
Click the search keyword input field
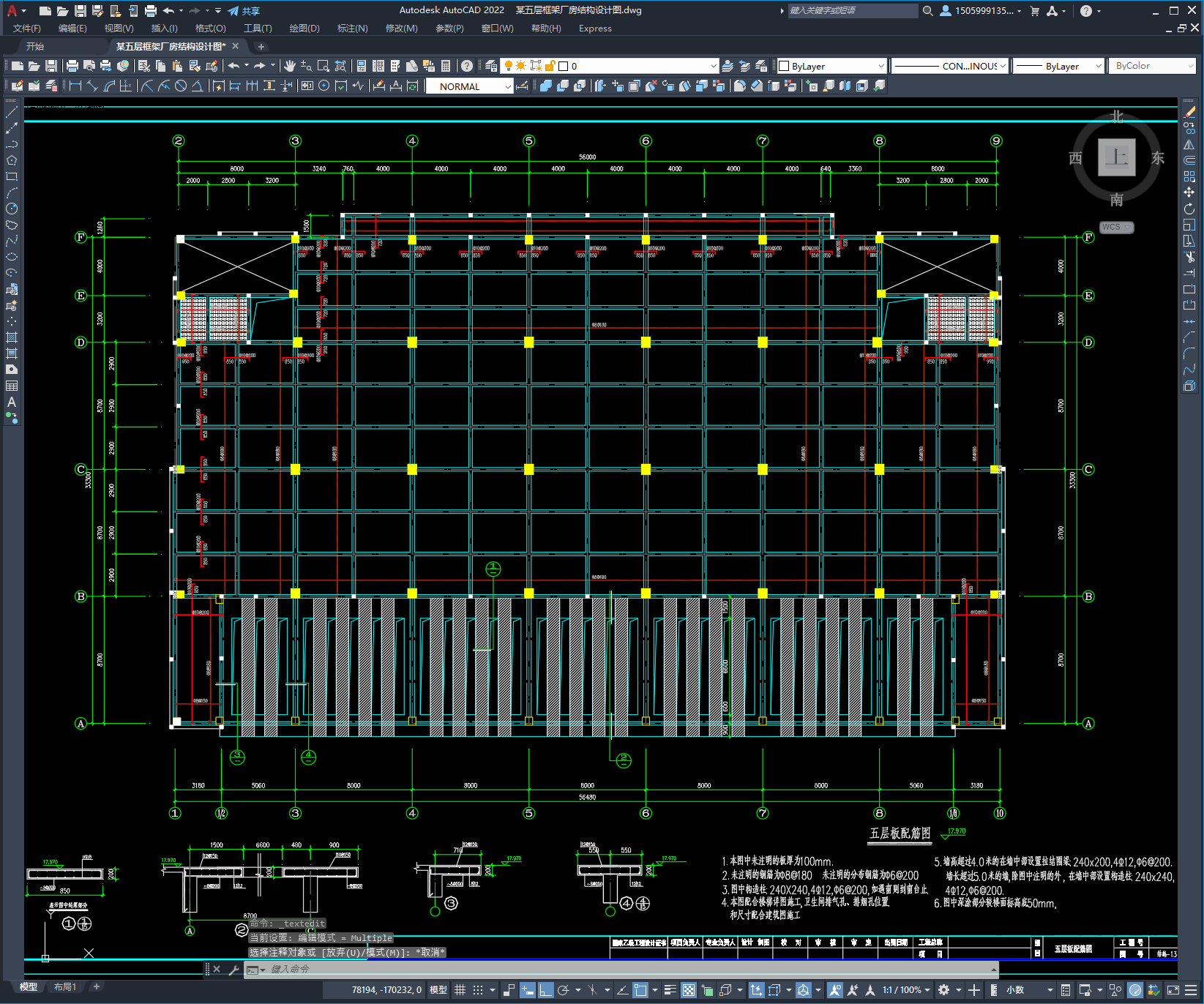(x=853, y=11)
